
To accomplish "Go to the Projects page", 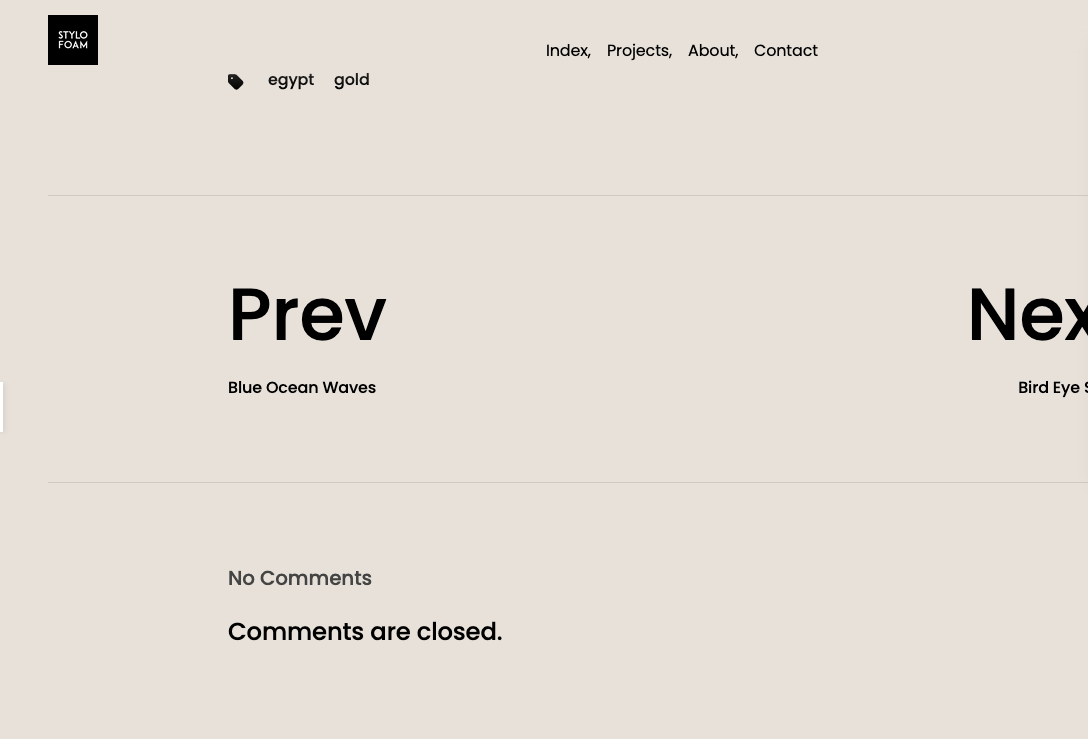I will [x=638, y=51].
